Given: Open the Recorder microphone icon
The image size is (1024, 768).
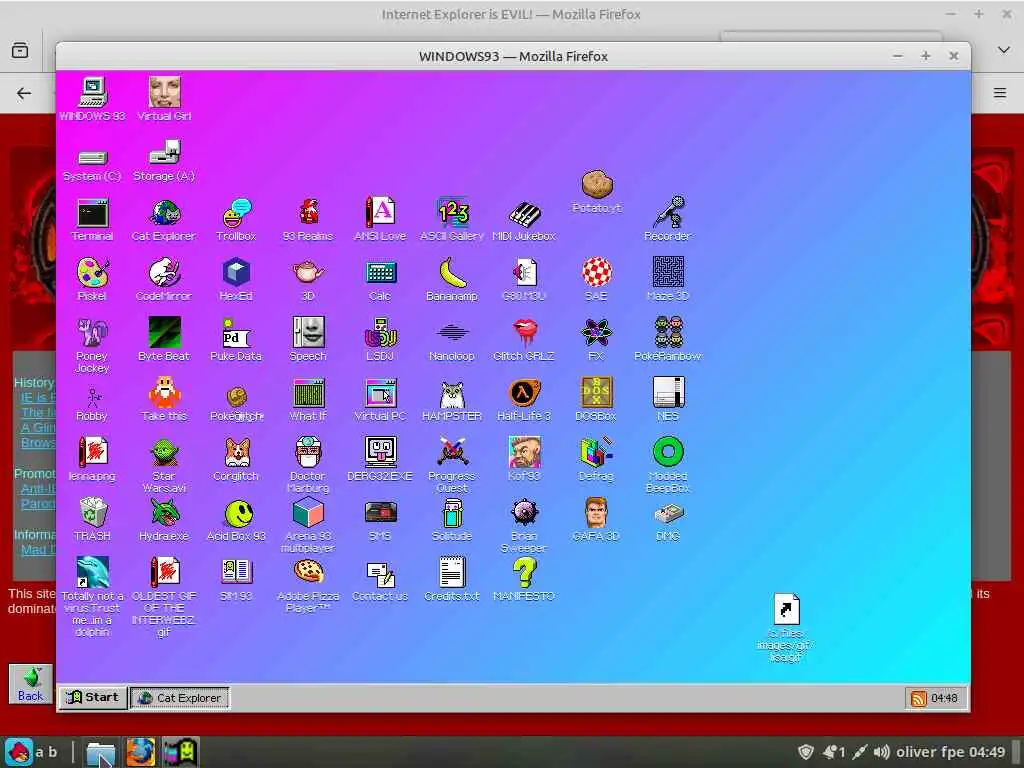Looking at the screenshot, I should (668, 214).
